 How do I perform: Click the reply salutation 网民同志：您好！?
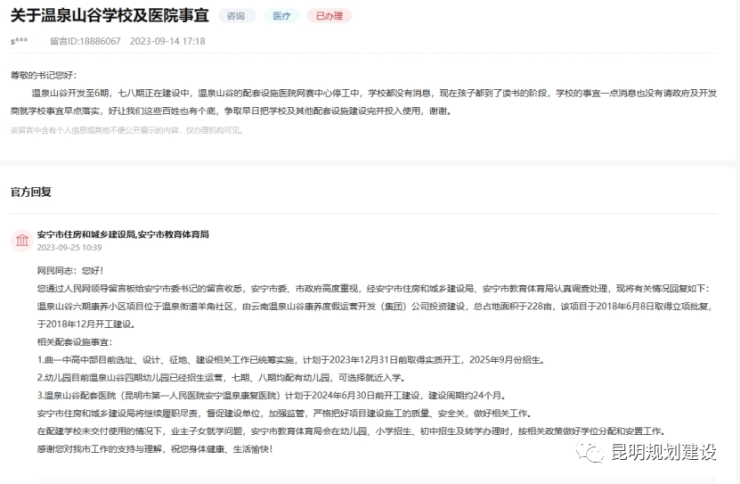pyautogui.click(x=70, y=270)
